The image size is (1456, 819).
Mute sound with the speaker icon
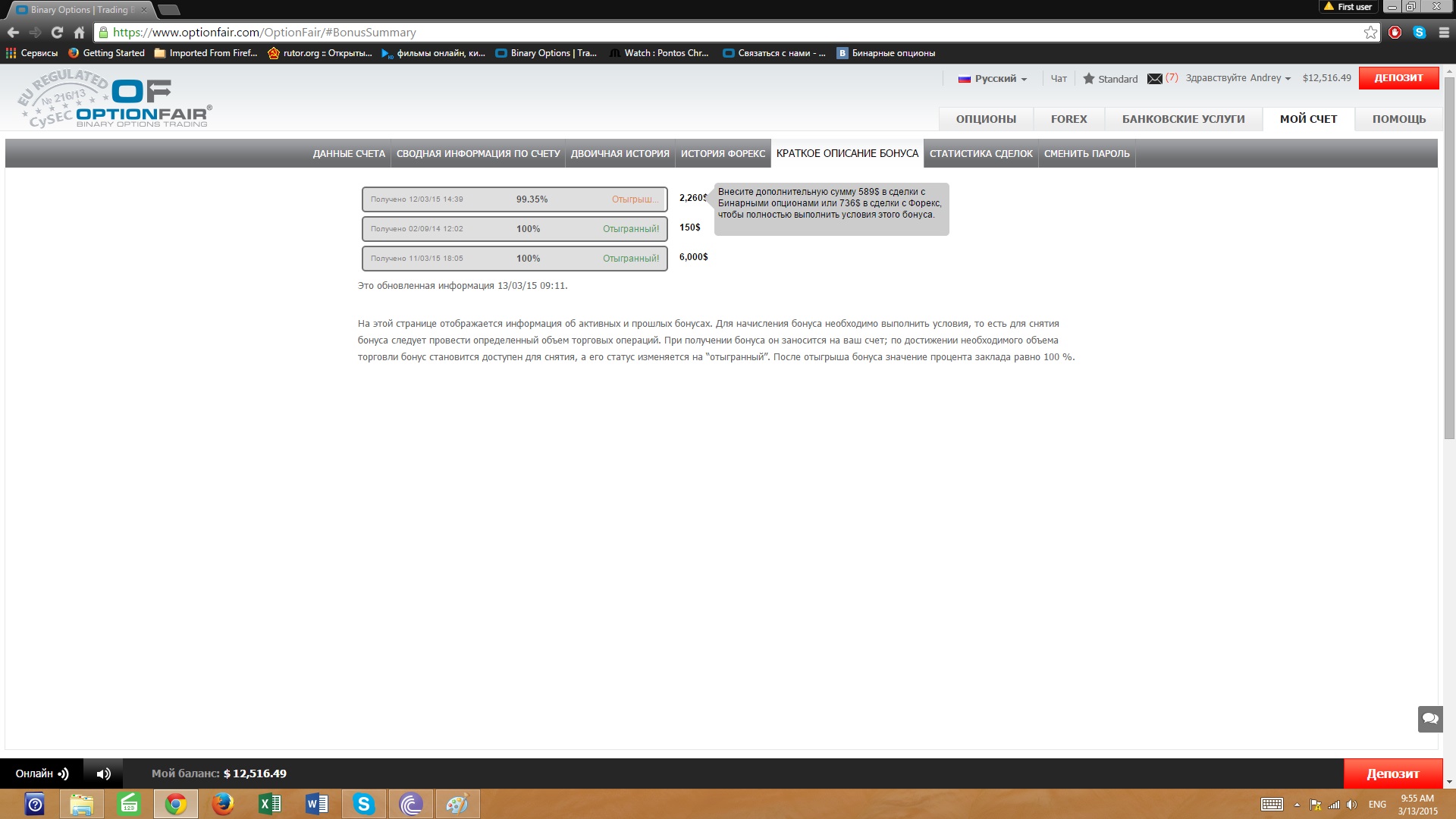coord(104,773)
